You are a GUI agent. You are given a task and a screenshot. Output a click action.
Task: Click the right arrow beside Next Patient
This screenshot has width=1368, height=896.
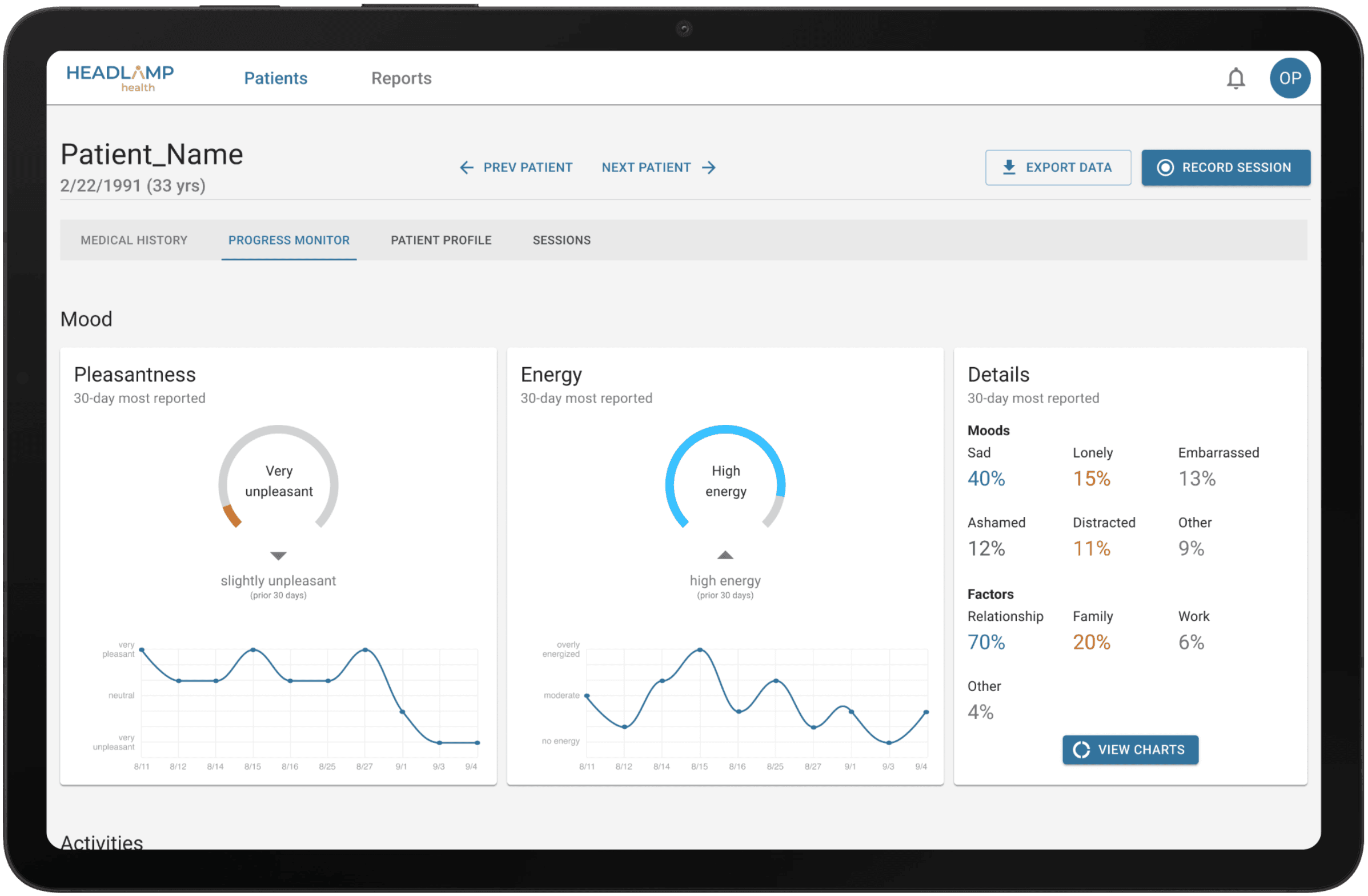709,167
